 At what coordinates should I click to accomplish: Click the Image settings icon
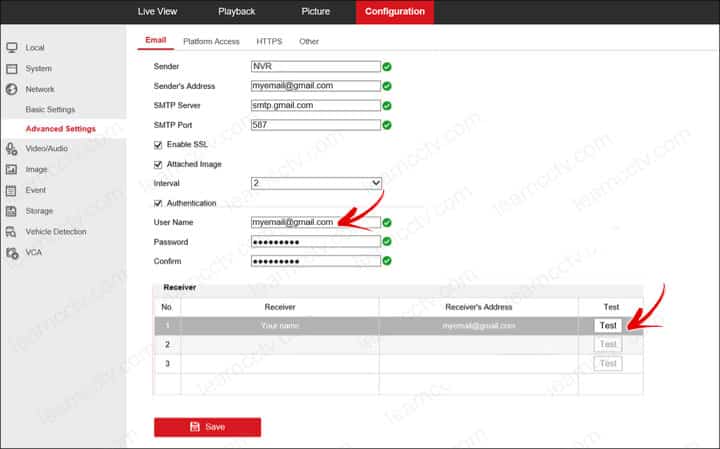pyautogui.click(x=12, y=170)
